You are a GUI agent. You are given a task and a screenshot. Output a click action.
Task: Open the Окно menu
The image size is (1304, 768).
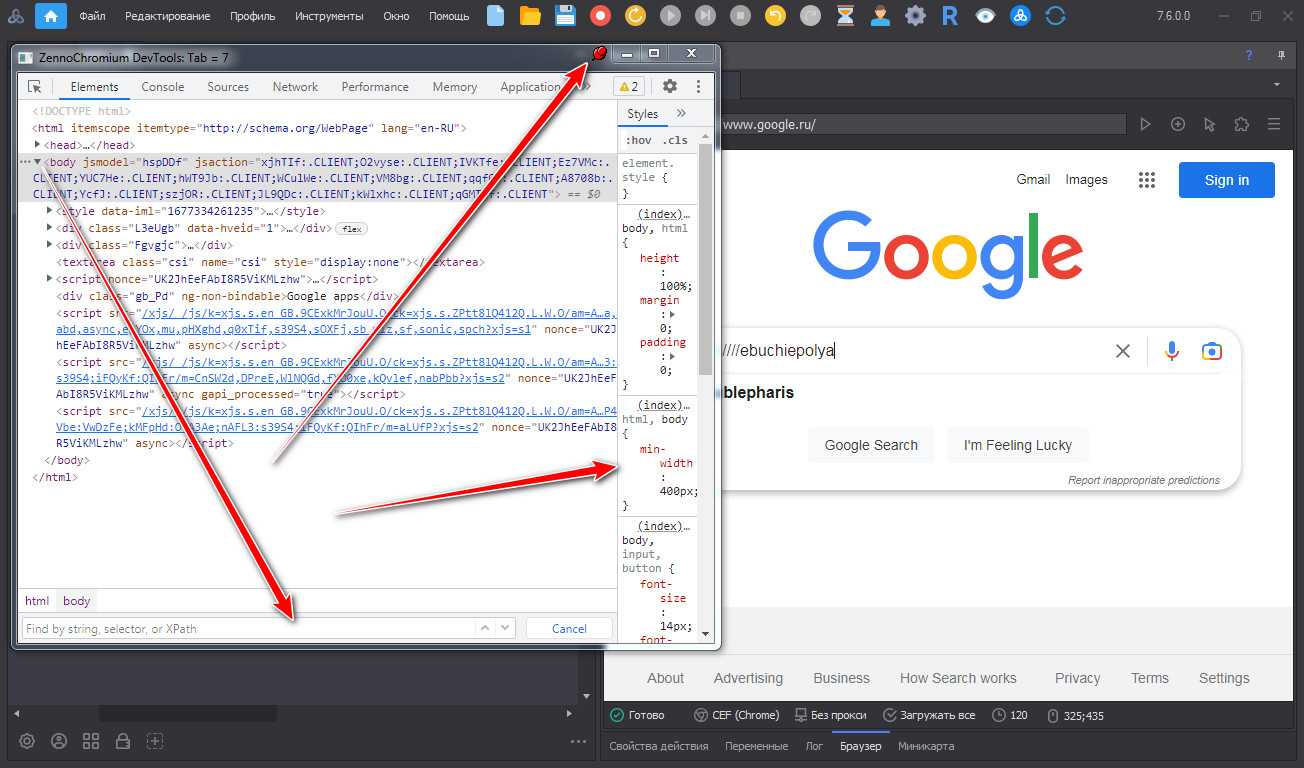point(396,17)
